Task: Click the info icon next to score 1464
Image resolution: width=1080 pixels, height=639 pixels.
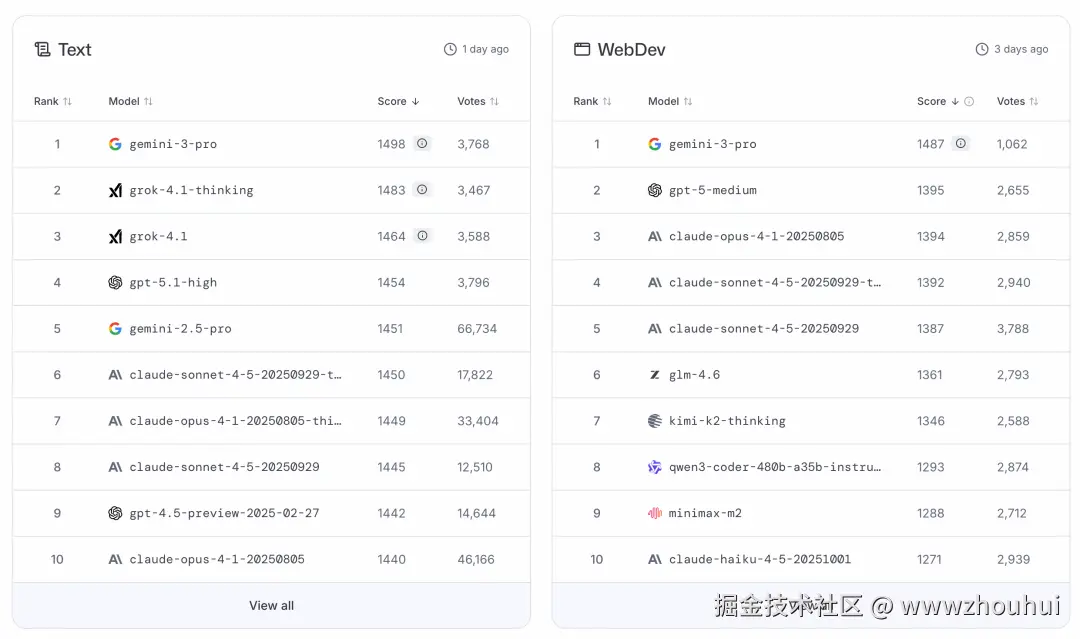Action: point(422,235)
